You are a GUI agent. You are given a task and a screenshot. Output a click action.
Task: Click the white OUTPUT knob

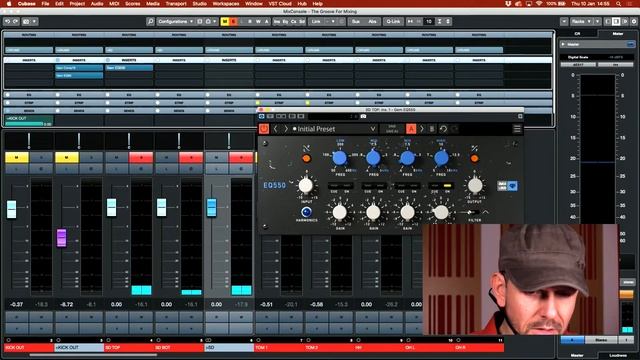click(475, 186)
